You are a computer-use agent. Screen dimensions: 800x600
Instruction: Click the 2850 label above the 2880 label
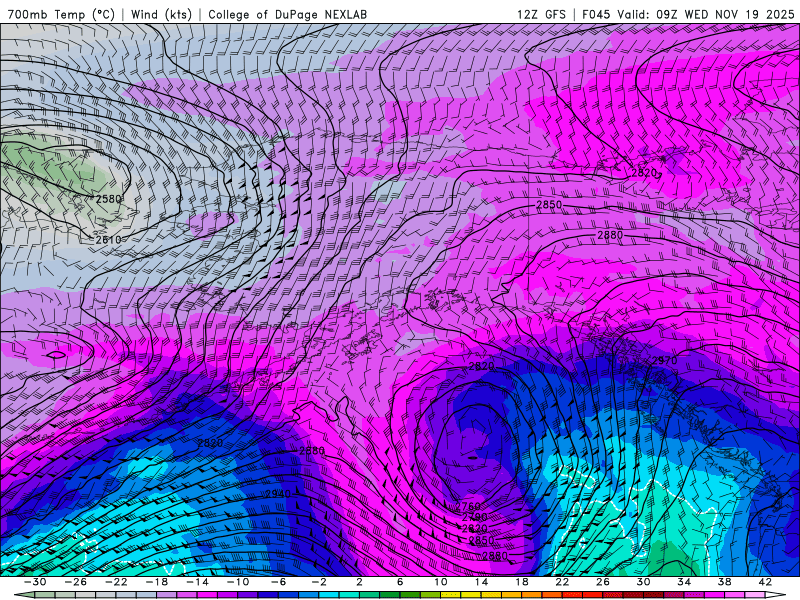tap(549, 205)
